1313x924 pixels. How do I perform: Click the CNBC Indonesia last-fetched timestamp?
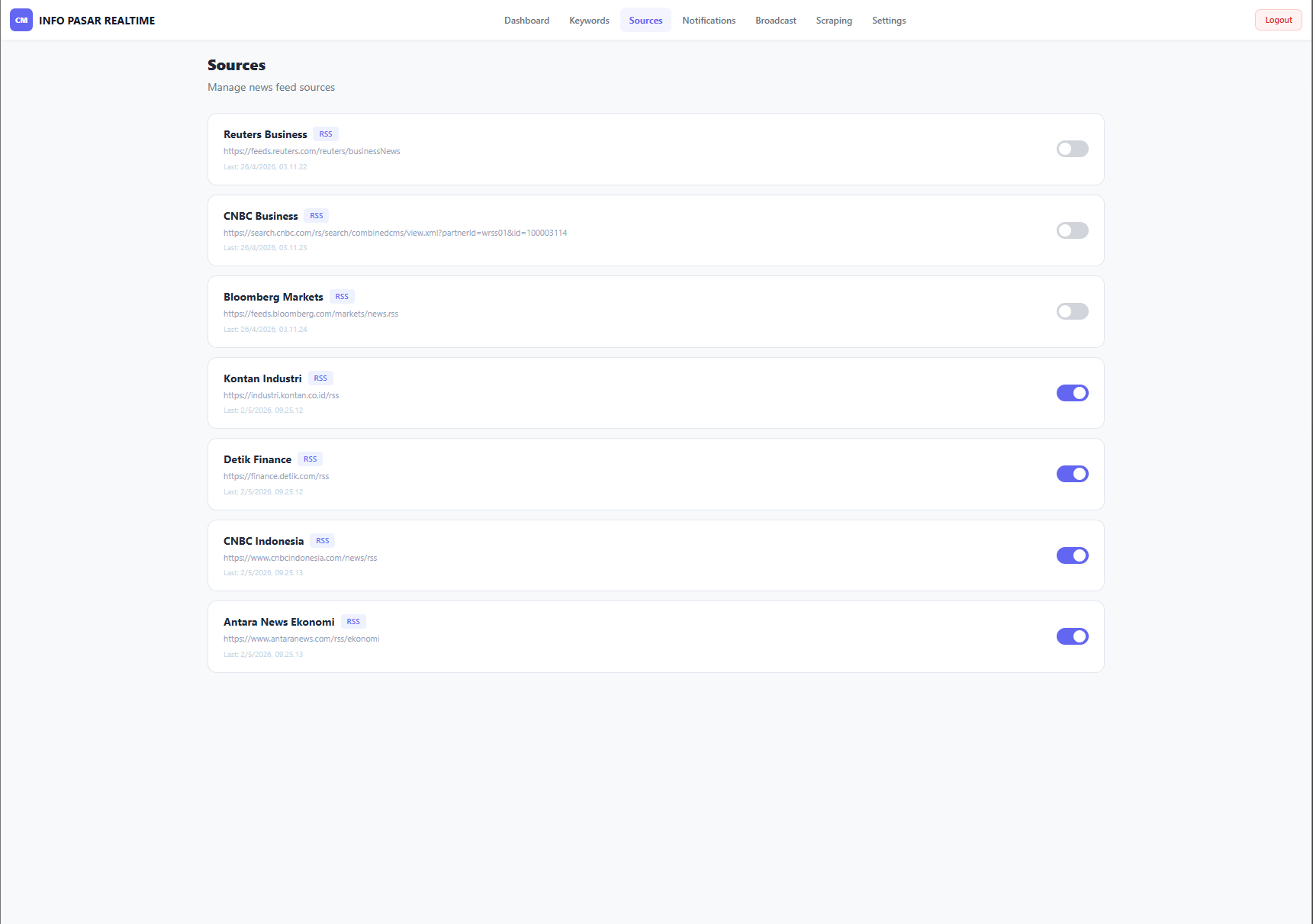[x=263, y=573]
